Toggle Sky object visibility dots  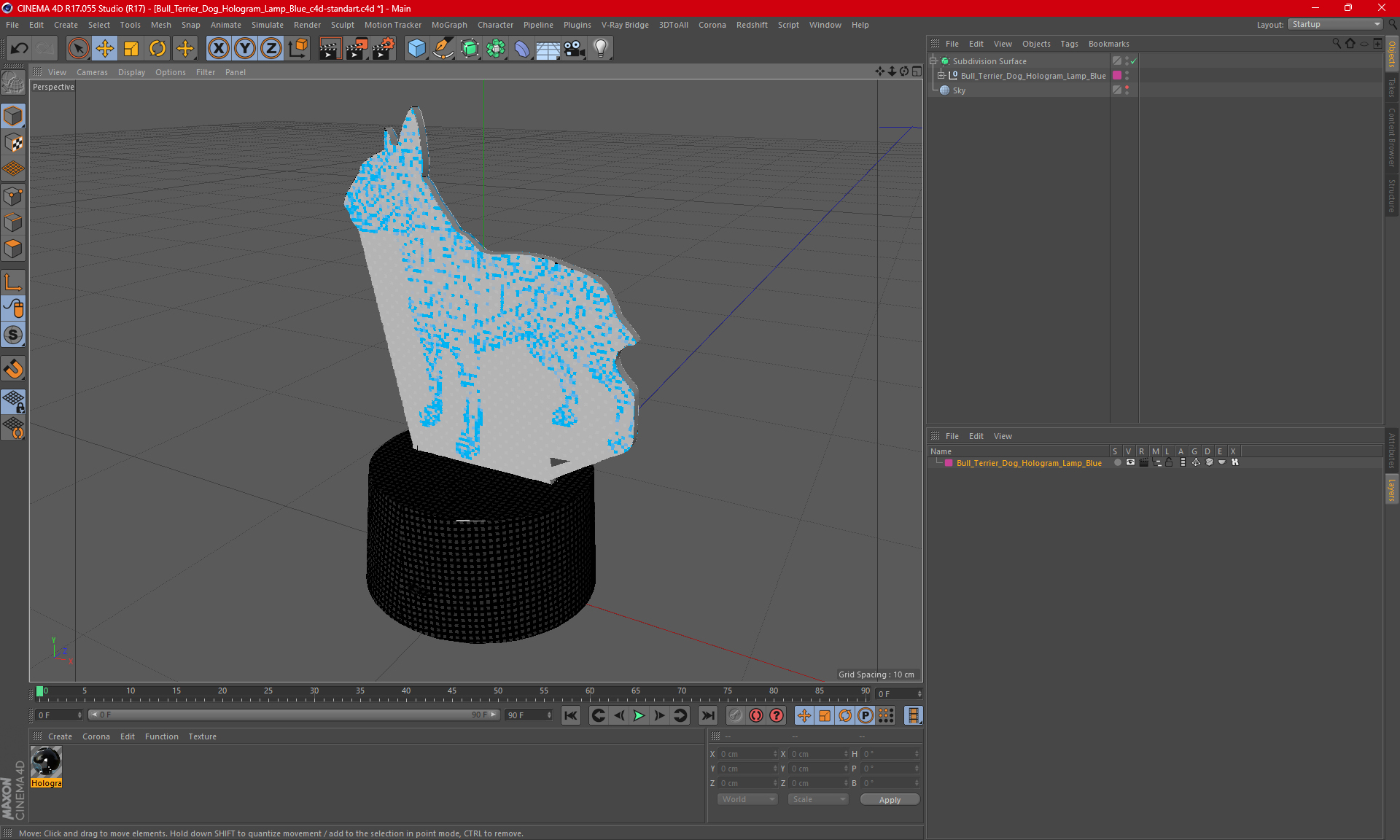tap(1127, 90)
